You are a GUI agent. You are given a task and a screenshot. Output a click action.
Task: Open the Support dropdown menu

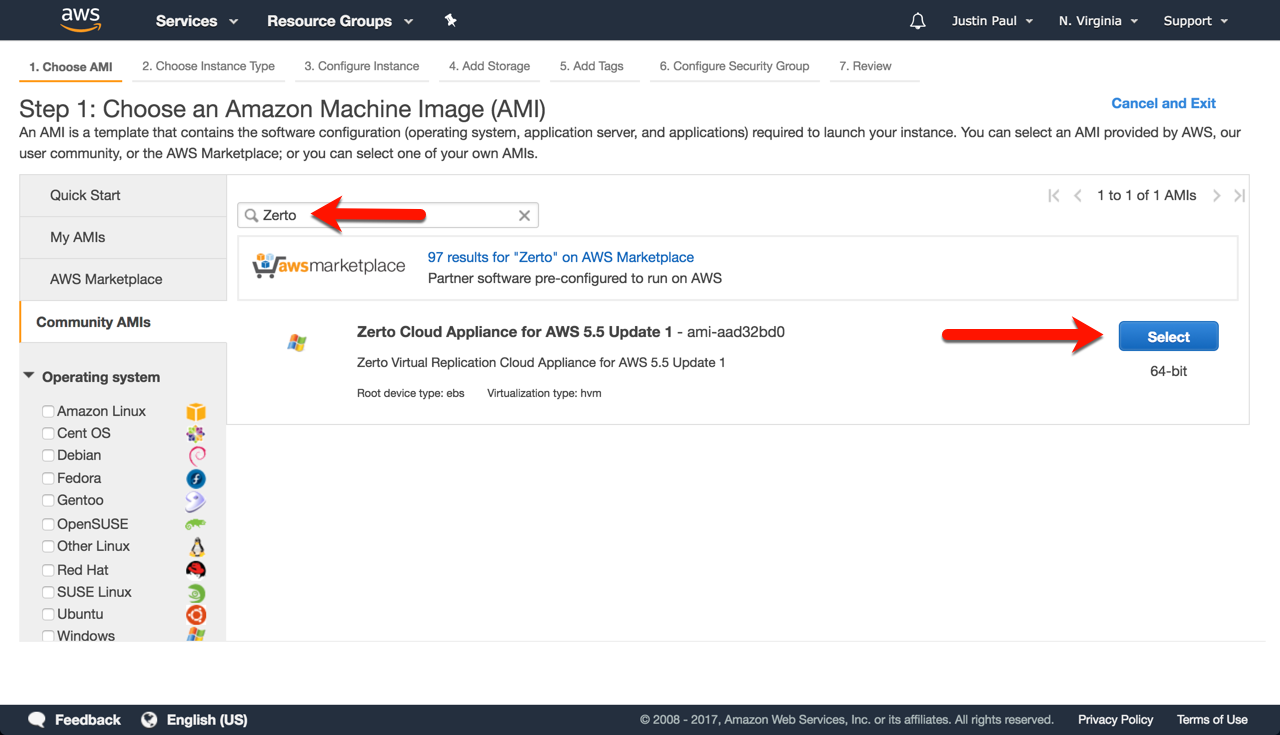click(x=1195, y=21)
